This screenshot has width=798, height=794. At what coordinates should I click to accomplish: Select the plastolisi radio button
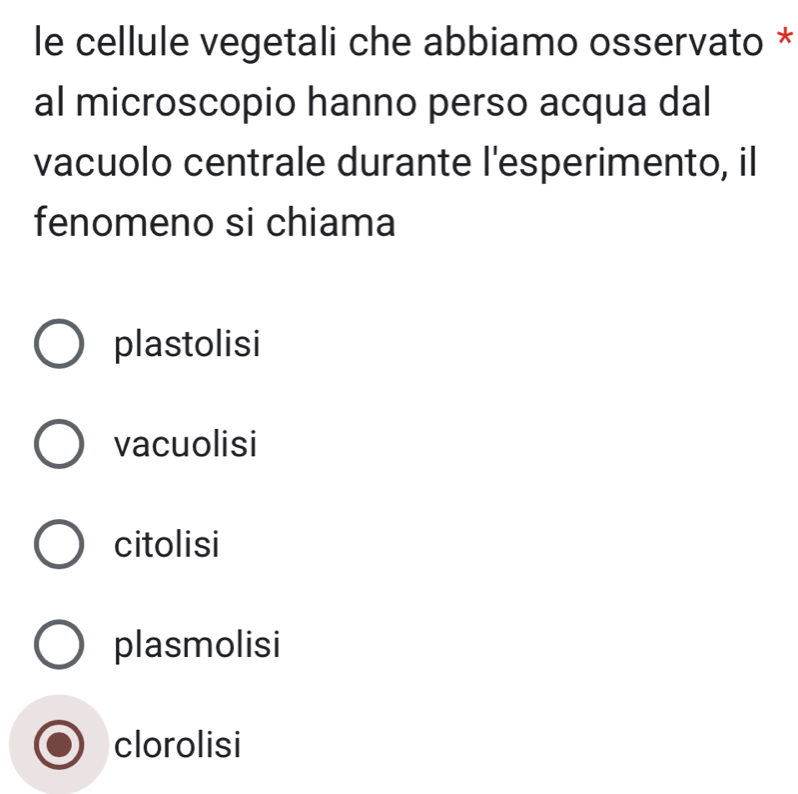click(x=59, y=345)
